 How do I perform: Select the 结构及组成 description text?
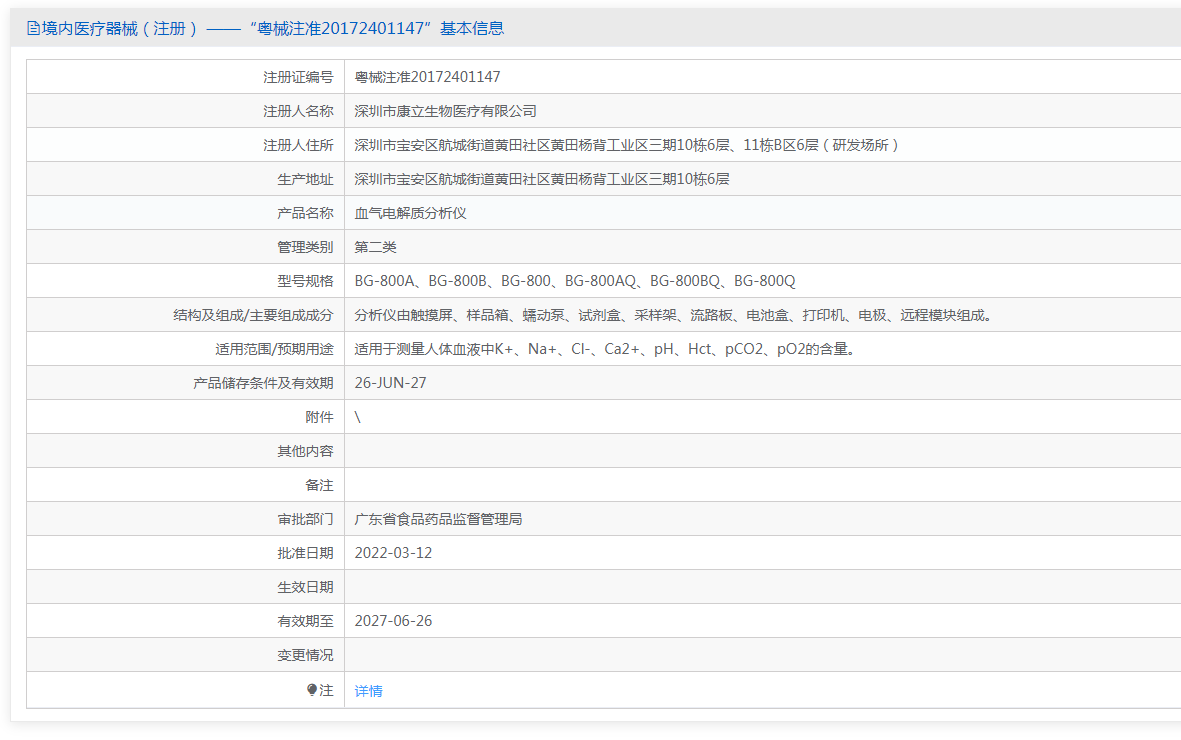pyautogui.click(x=674, y=315)
